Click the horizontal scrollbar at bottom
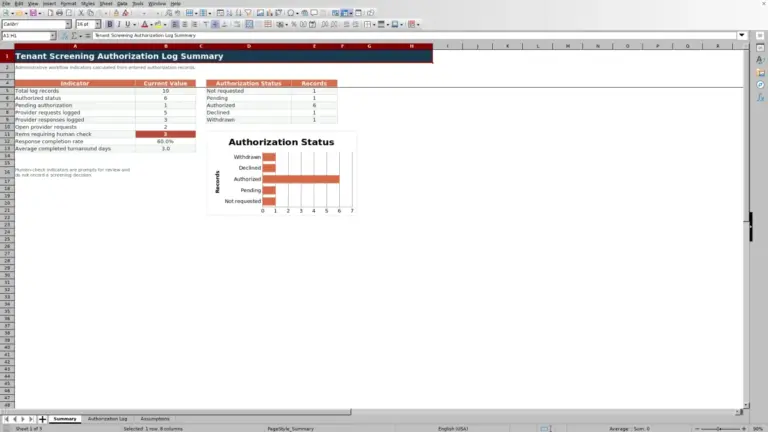 181,412
